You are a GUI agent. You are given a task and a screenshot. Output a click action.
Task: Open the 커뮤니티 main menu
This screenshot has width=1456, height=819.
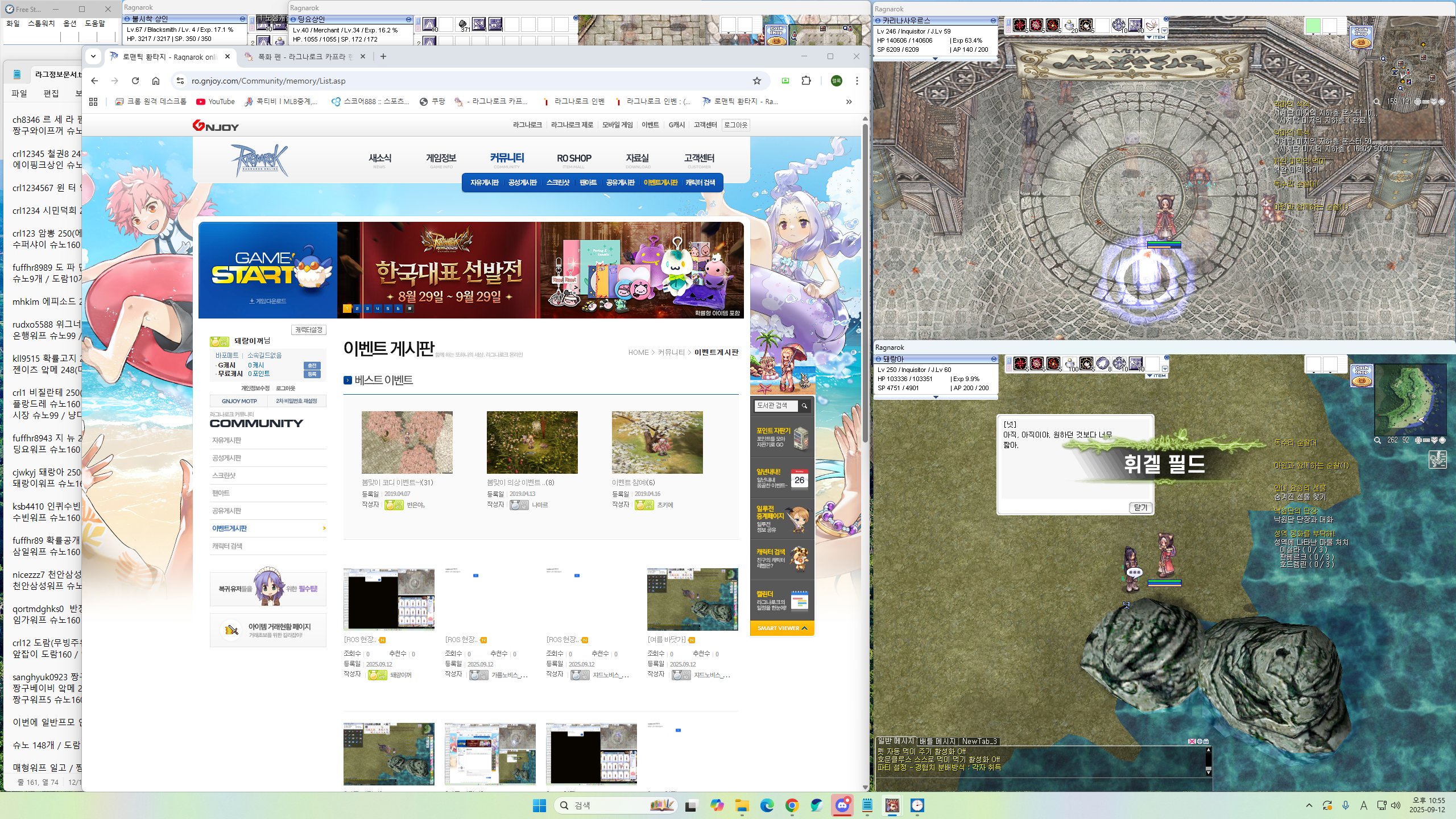click(507, 159)
